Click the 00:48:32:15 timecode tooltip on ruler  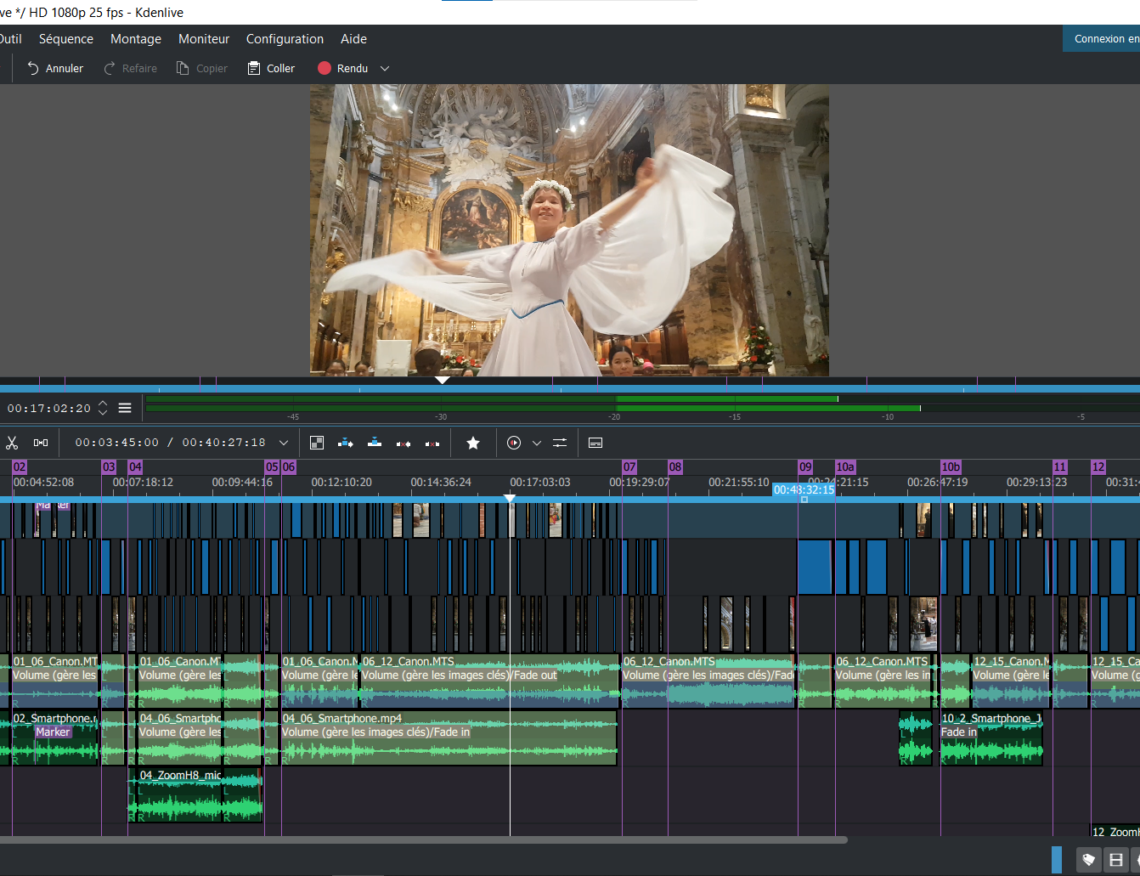tap(803, 490)
